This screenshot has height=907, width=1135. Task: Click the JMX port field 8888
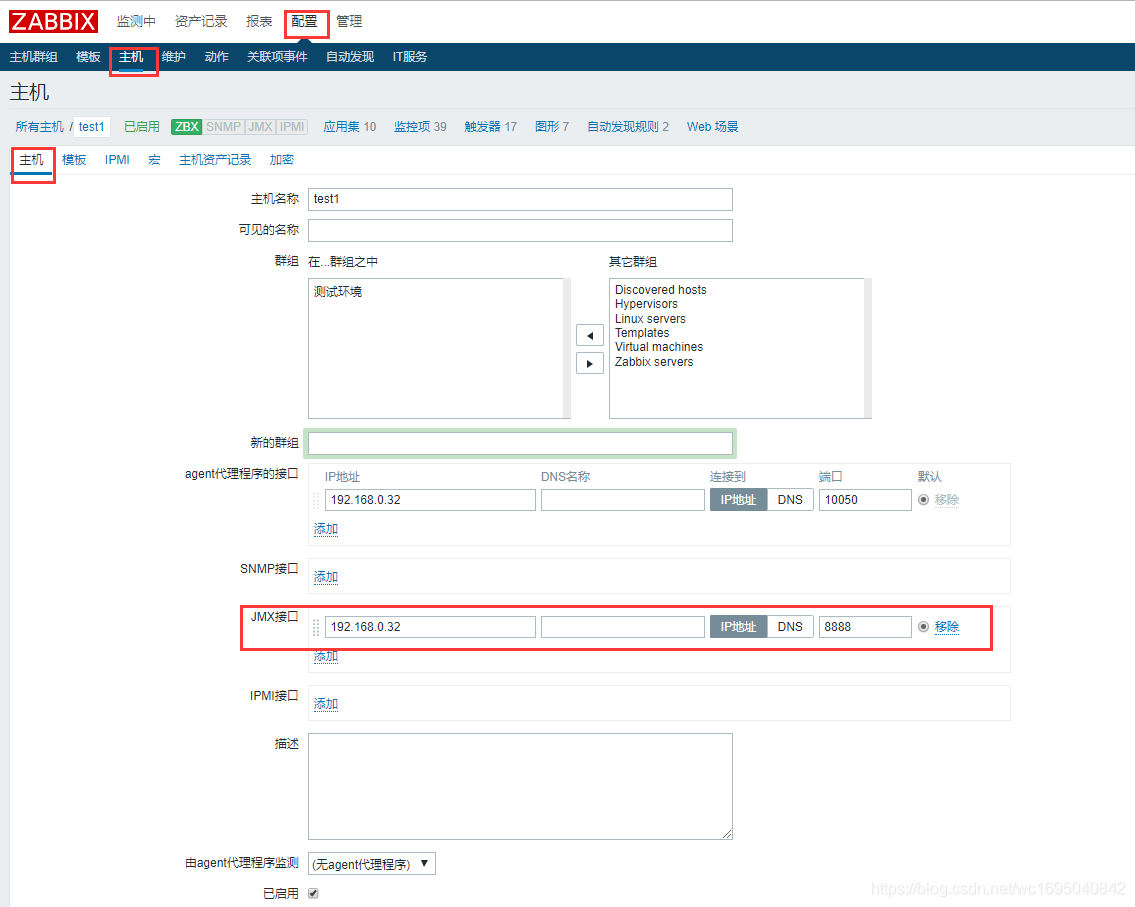[865, 627]
